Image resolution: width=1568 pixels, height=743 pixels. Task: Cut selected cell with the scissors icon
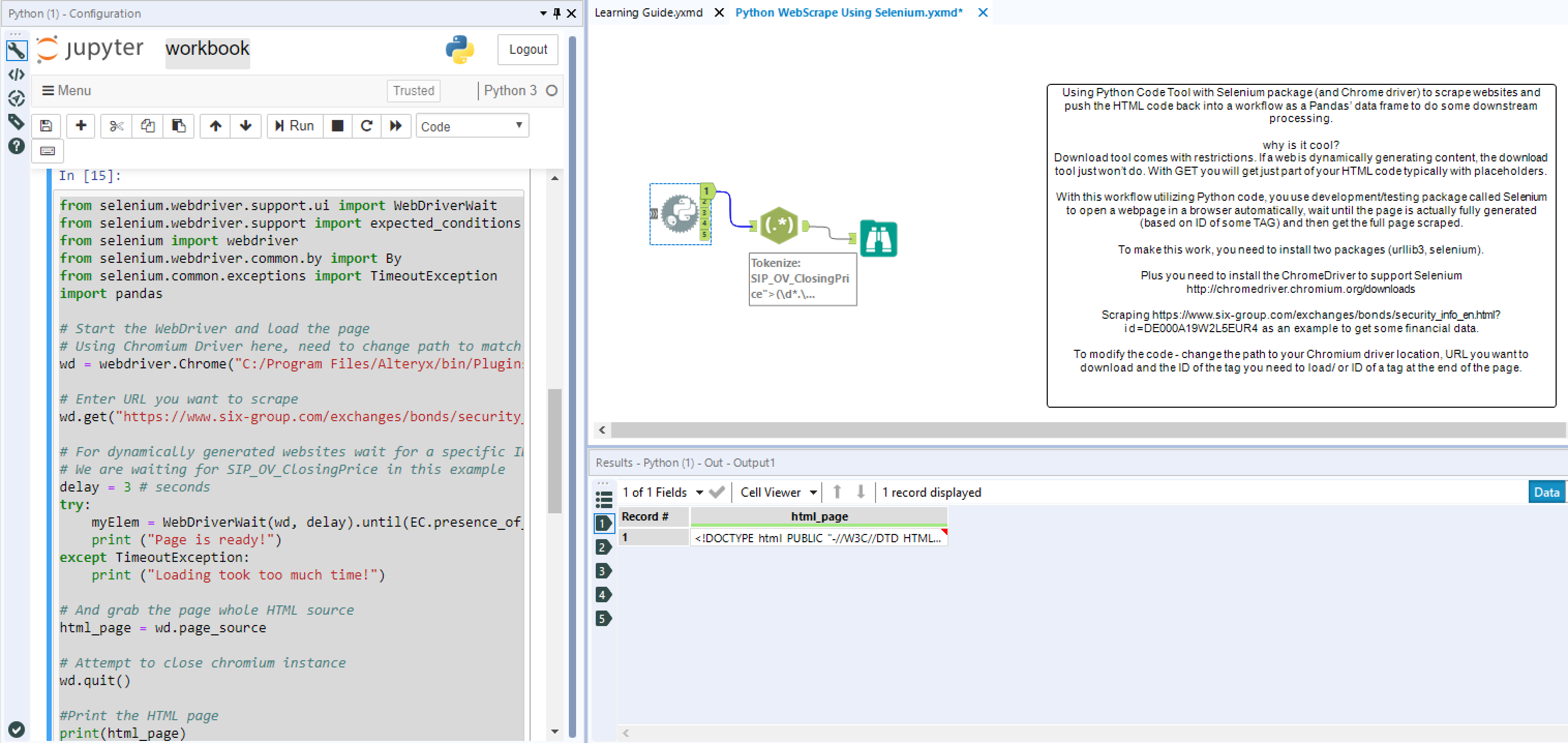point(116,126)
